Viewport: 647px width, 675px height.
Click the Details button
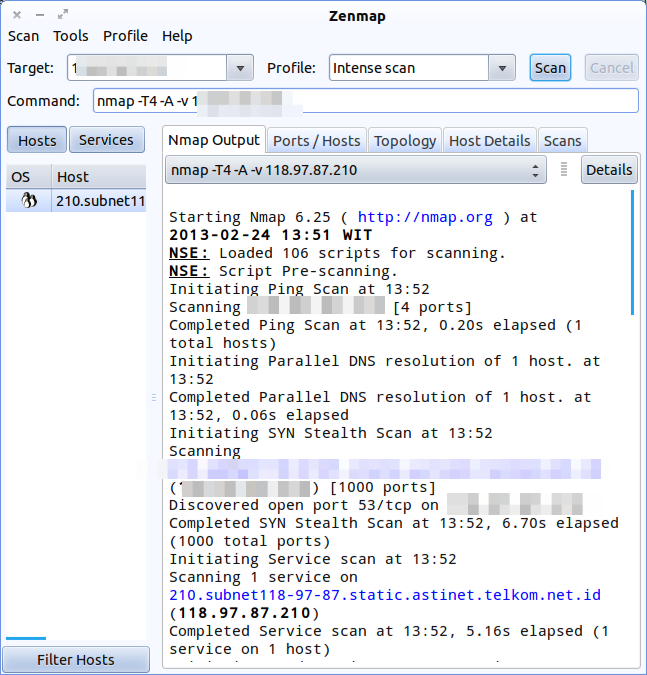[609, 170]
